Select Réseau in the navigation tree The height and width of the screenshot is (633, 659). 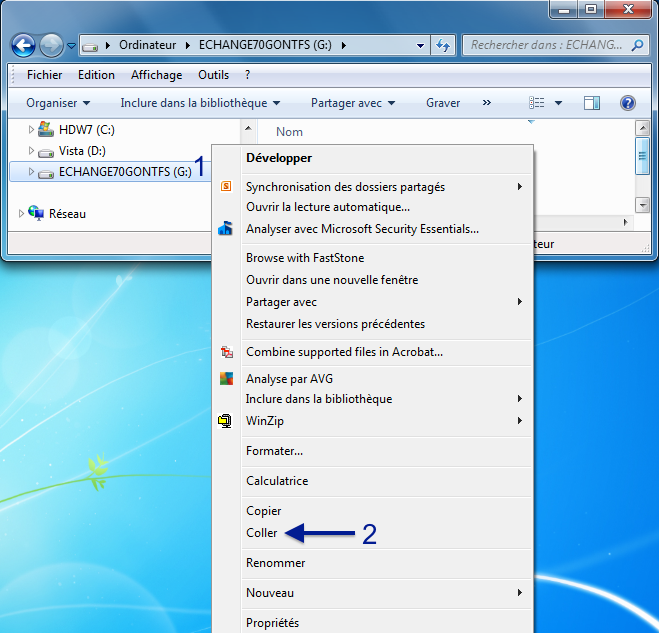67,214
